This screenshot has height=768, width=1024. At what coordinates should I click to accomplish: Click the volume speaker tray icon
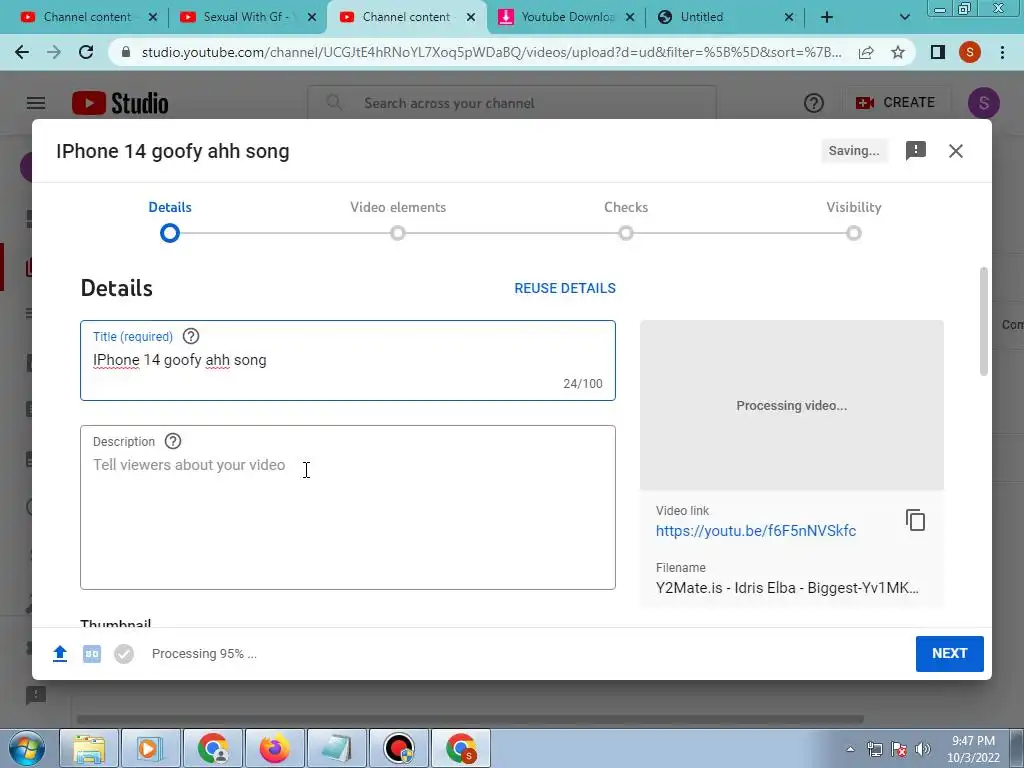point(923,749)
